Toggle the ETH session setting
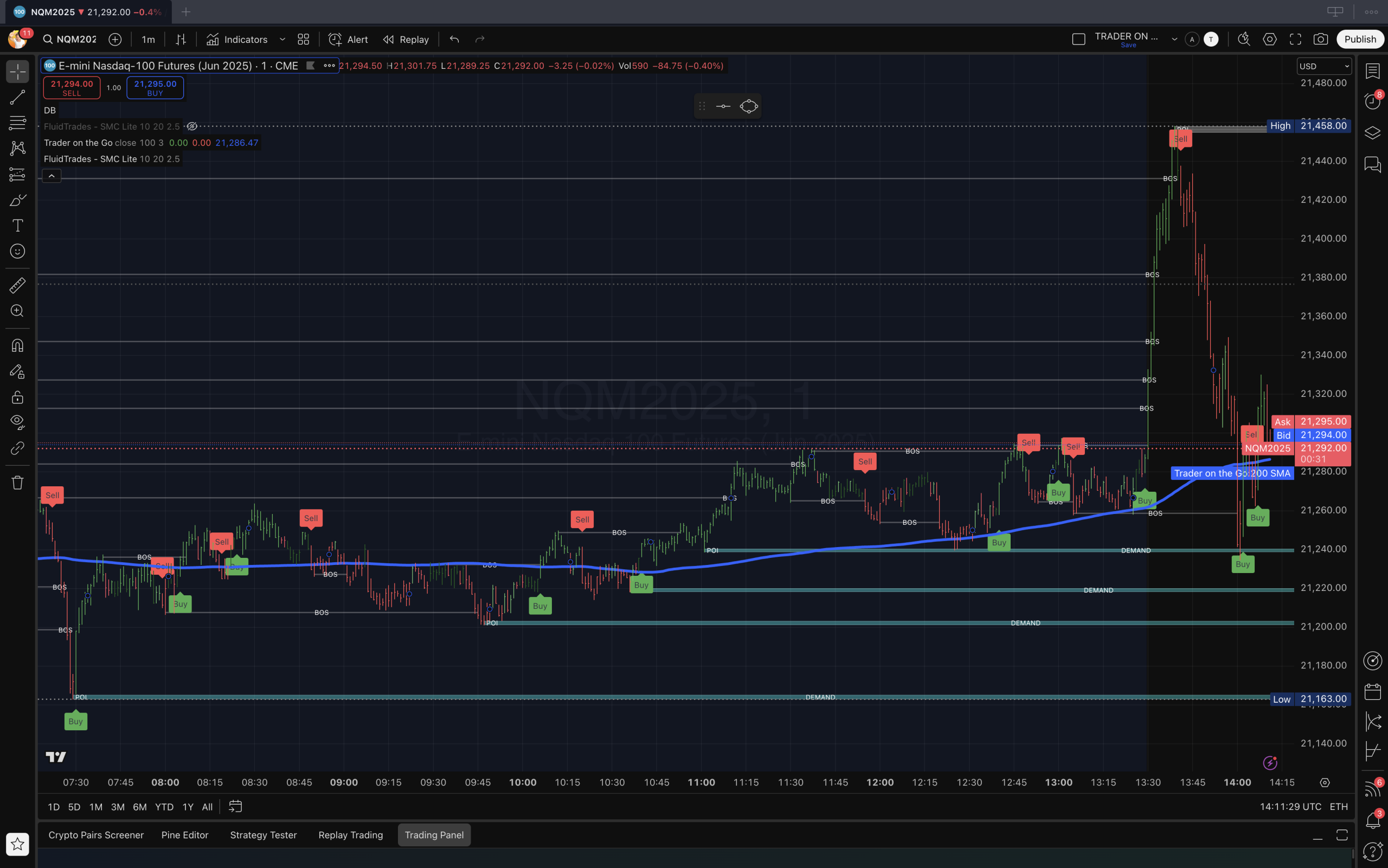Image resolution: width=1388 pixels, height=868 pixels. (x=1339, y=807)
